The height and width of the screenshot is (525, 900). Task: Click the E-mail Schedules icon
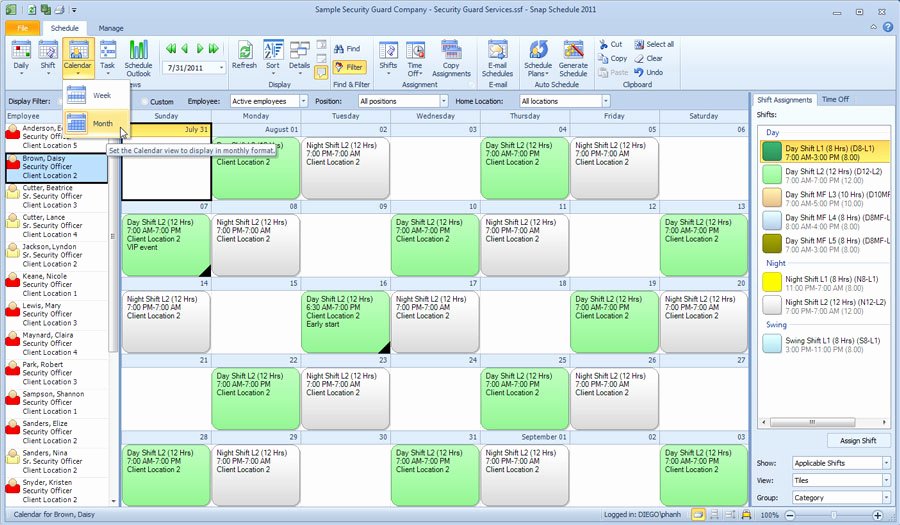(x=498, y=58)
